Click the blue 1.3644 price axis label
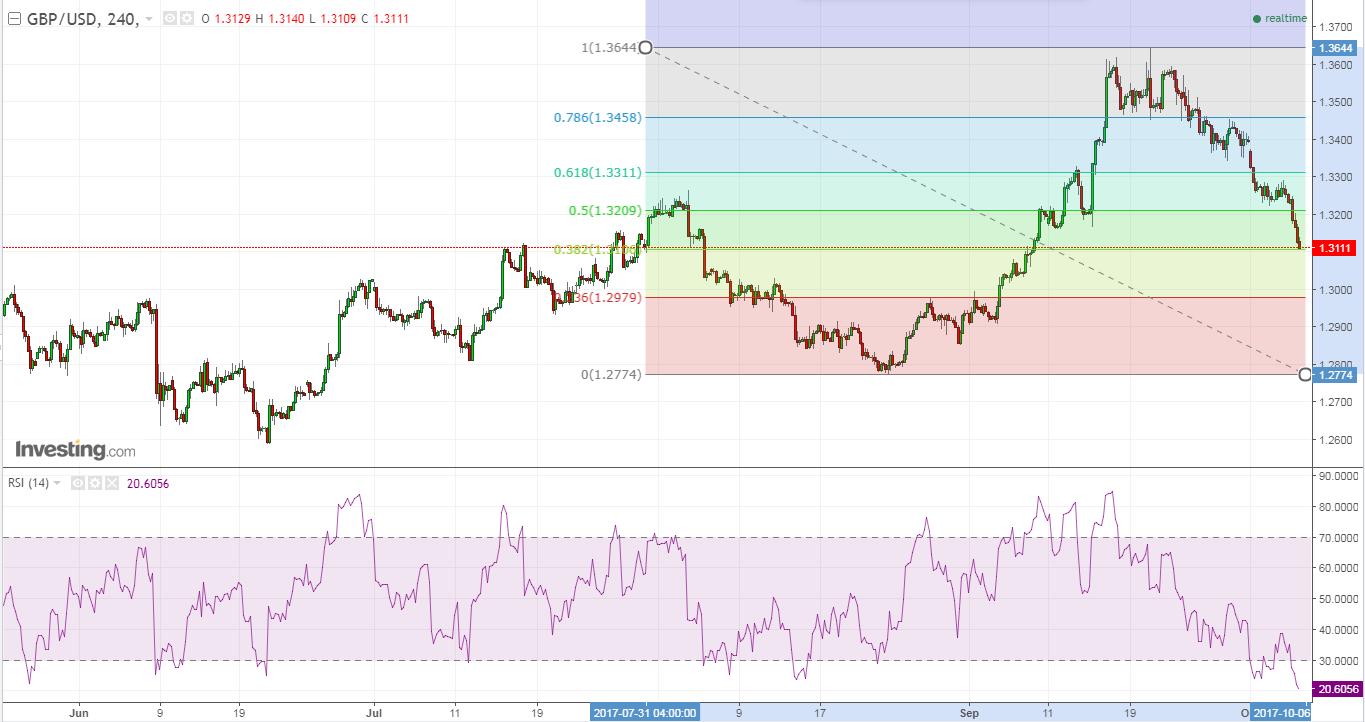 point(1335,48)
